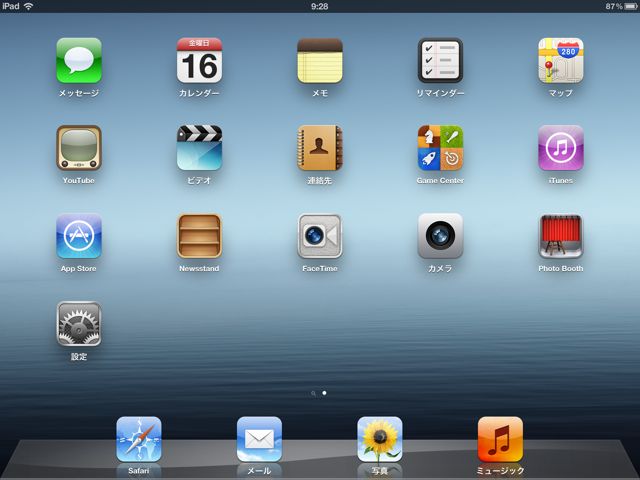Open the Maps app (マップ)

[x=560, y=60]
